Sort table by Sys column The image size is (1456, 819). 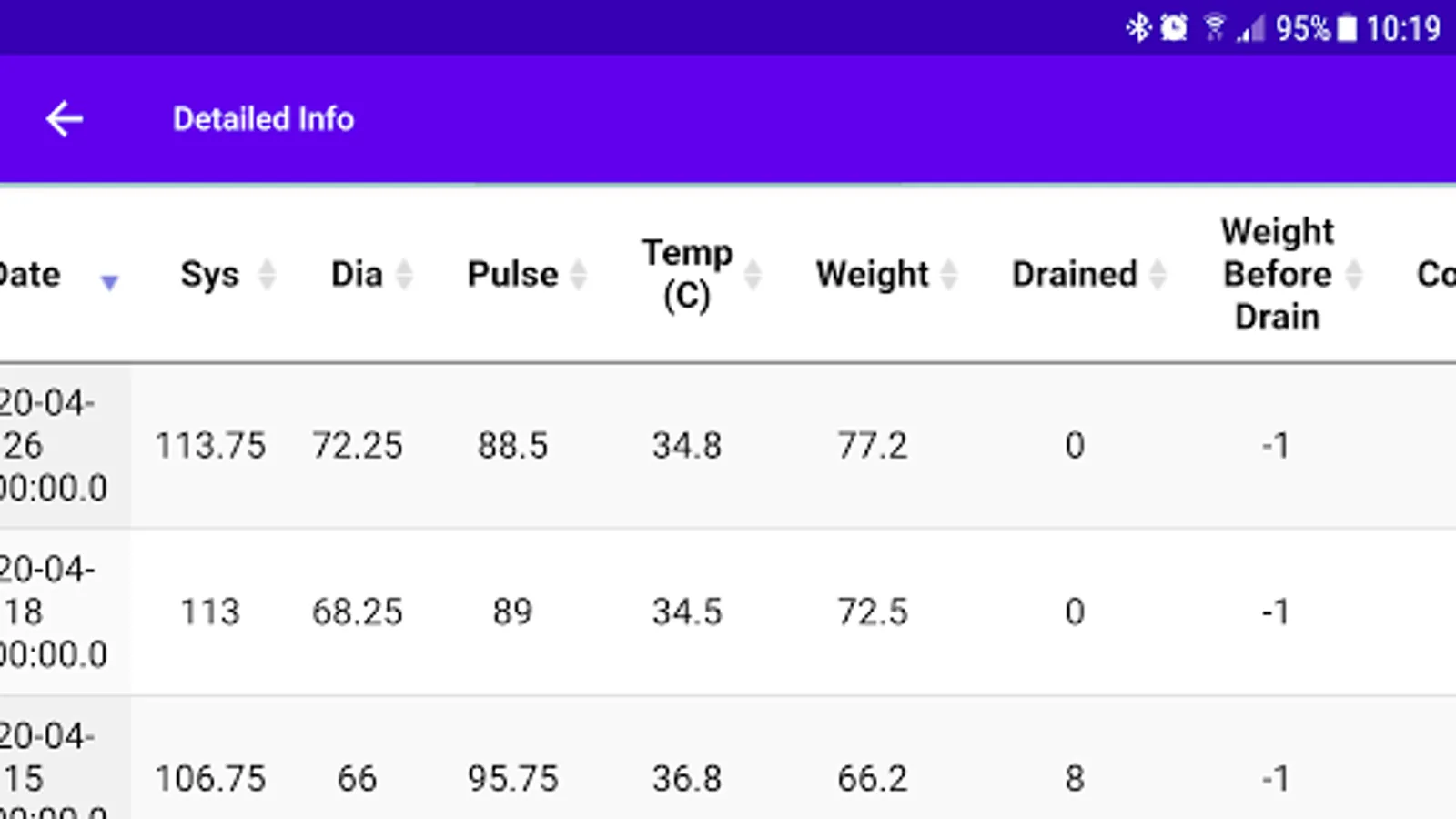[267, 274]
